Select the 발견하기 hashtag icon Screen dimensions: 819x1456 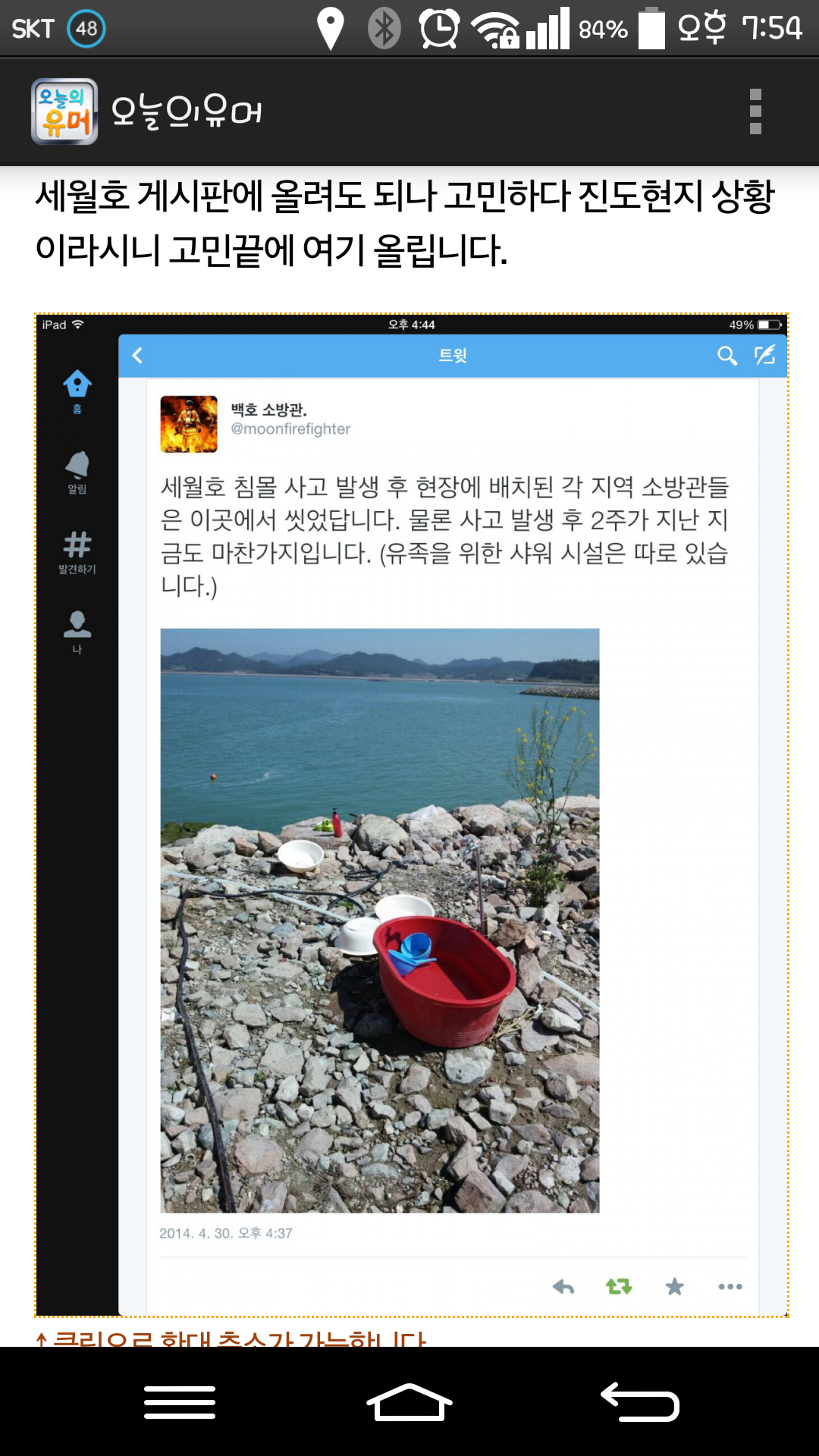[77, 551]
